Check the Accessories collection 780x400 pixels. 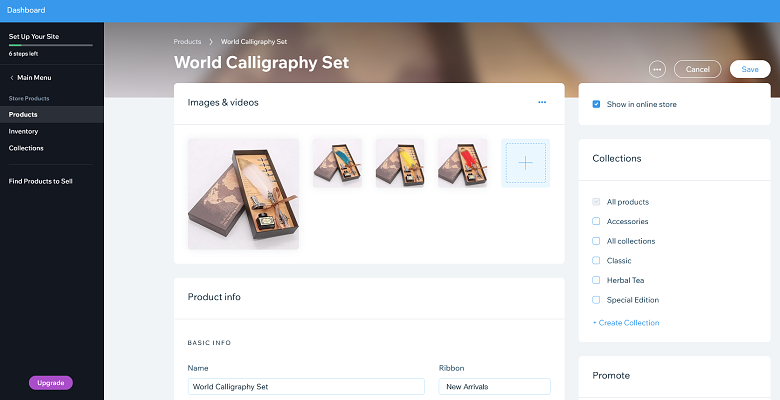point(596,221)
